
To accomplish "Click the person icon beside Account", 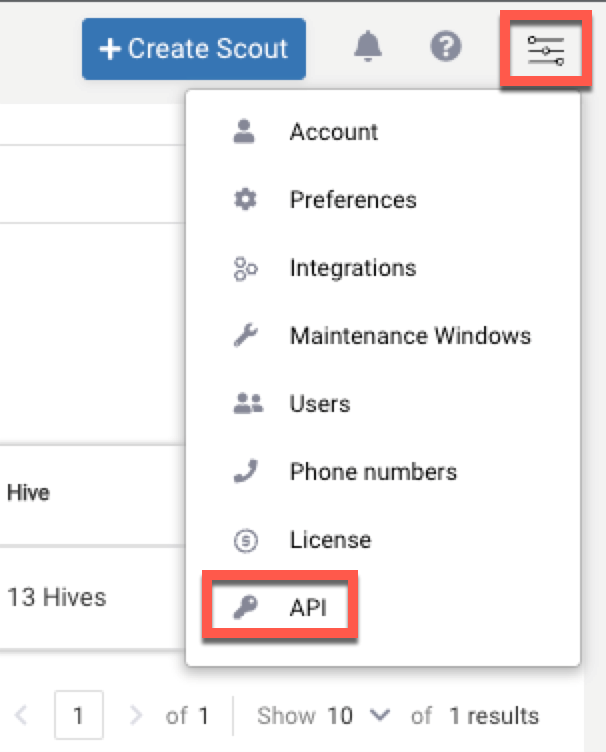I will (x=245, y=132).
